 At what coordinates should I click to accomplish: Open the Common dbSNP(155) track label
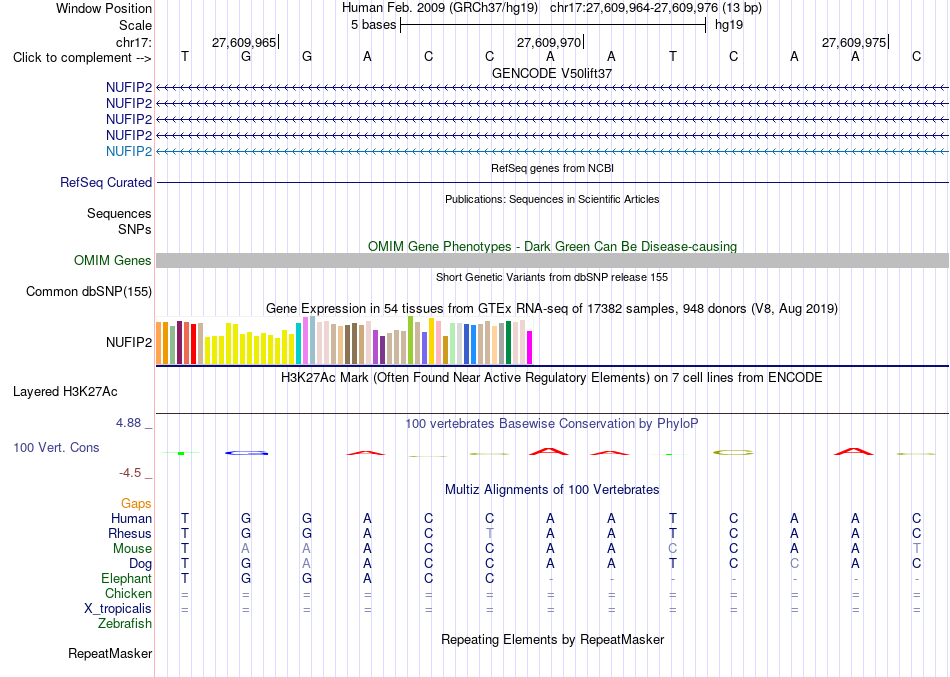point(89,292)
